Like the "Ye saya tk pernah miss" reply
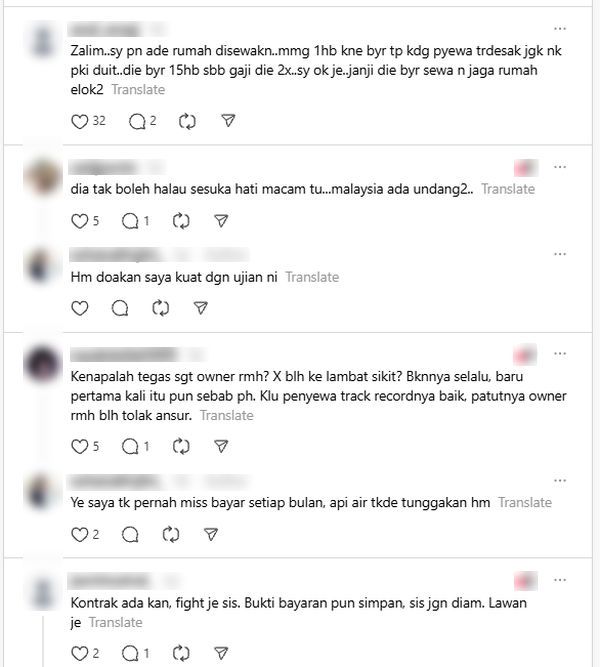 click(x=80, y=535)
